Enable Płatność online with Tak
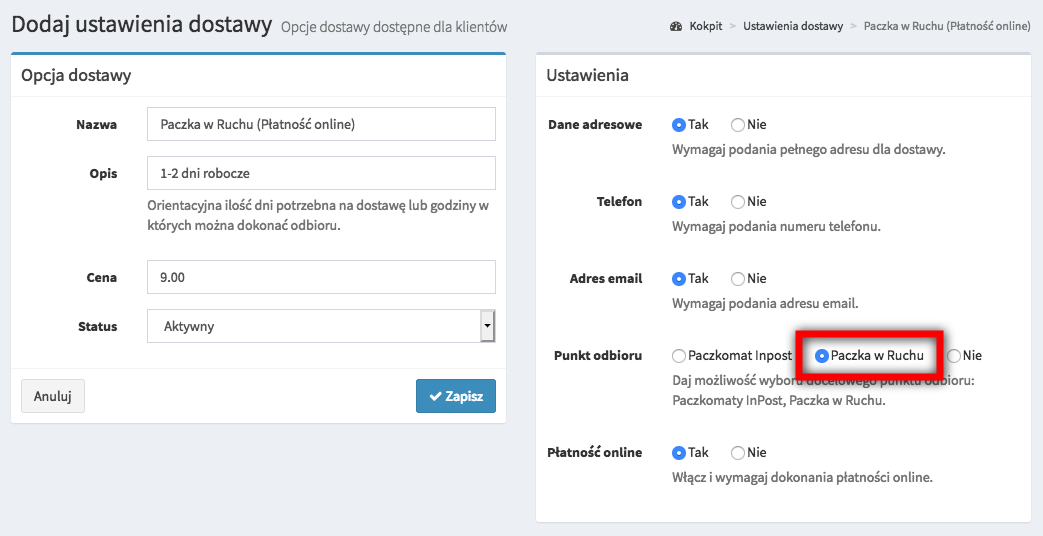 pos(678,453)
